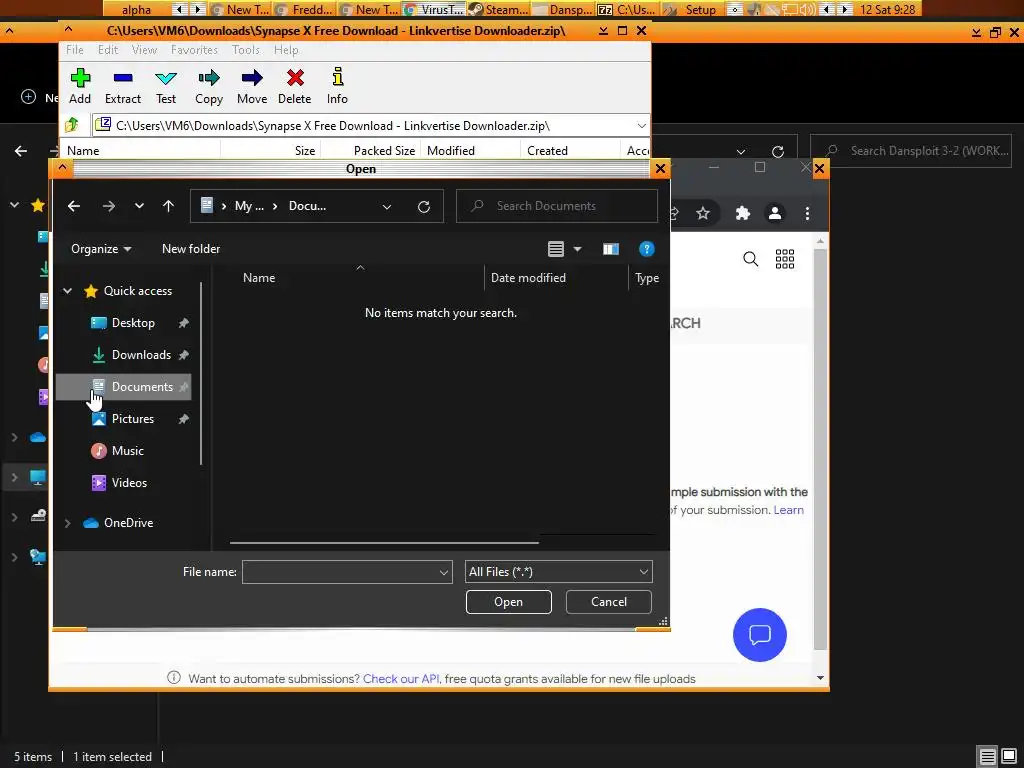Click the red Delete icon in 7-Zip
The height and width of the screenshot is (768, 1024).
click(295, 78)
